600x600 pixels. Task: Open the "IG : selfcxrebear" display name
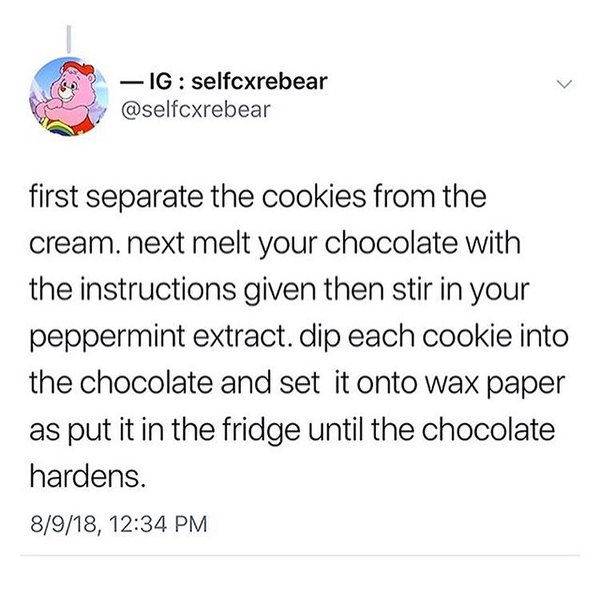coord(224,81)
